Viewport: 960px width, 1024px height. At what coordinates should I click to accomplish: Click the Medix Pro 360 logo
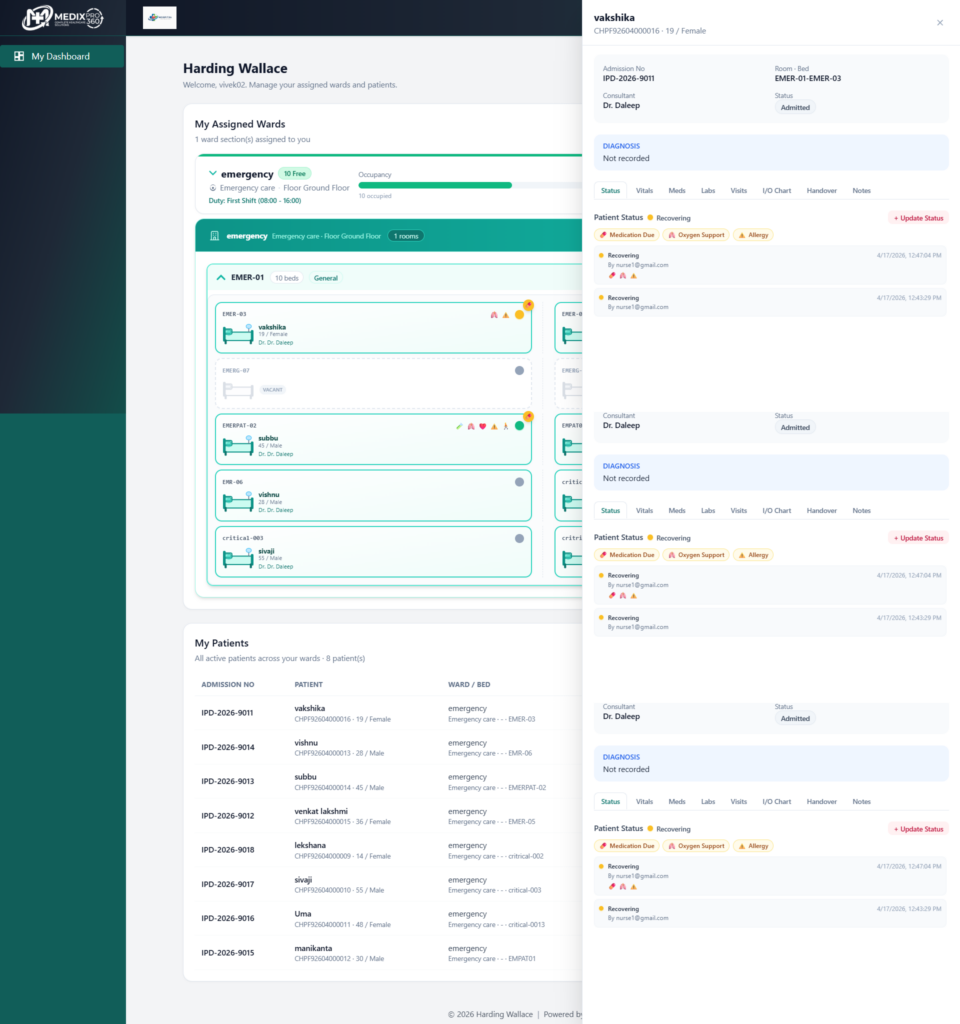[63, 18]
